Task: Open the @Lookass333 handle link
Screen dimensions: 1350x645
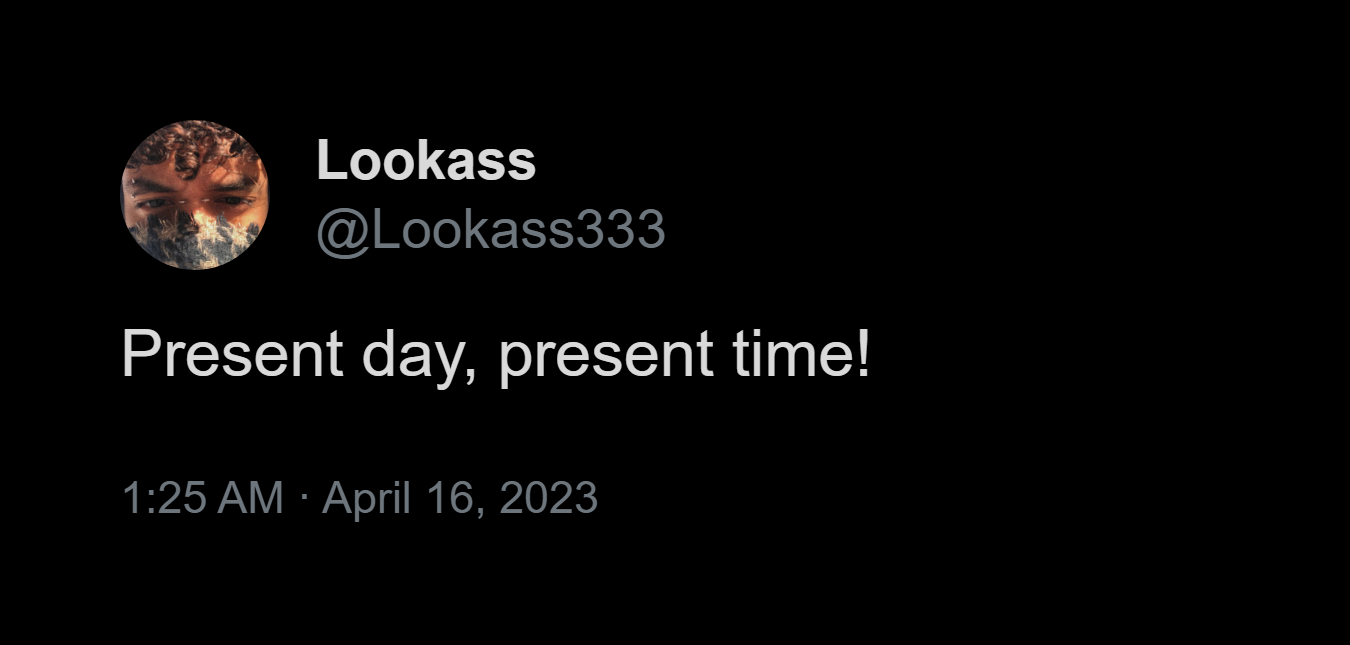Action: click(490, 231)
